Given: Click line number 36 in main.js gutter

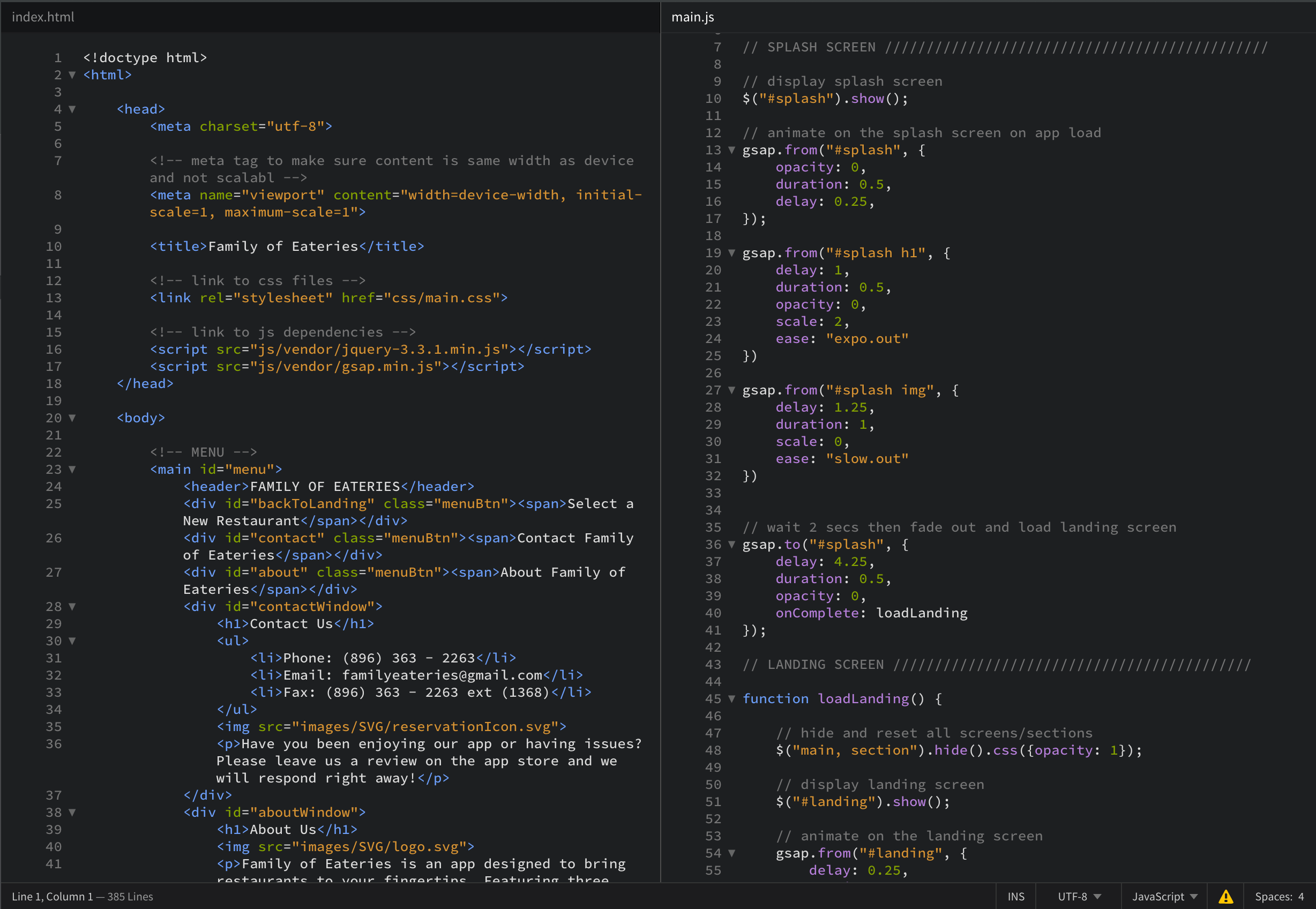Looking at the screenshot, I should pyautogui.click(x=713, y=545).
